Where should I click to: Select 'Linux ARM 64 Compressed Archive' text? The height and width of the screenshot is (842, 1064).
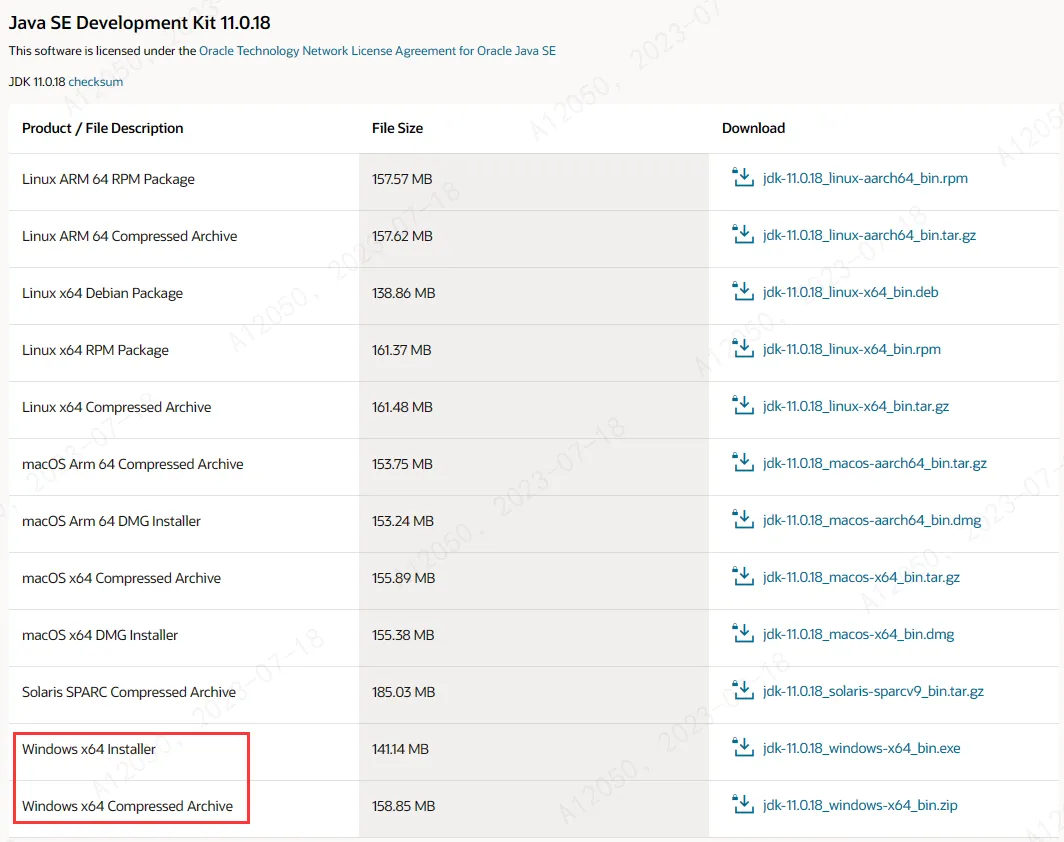point(130,236)
